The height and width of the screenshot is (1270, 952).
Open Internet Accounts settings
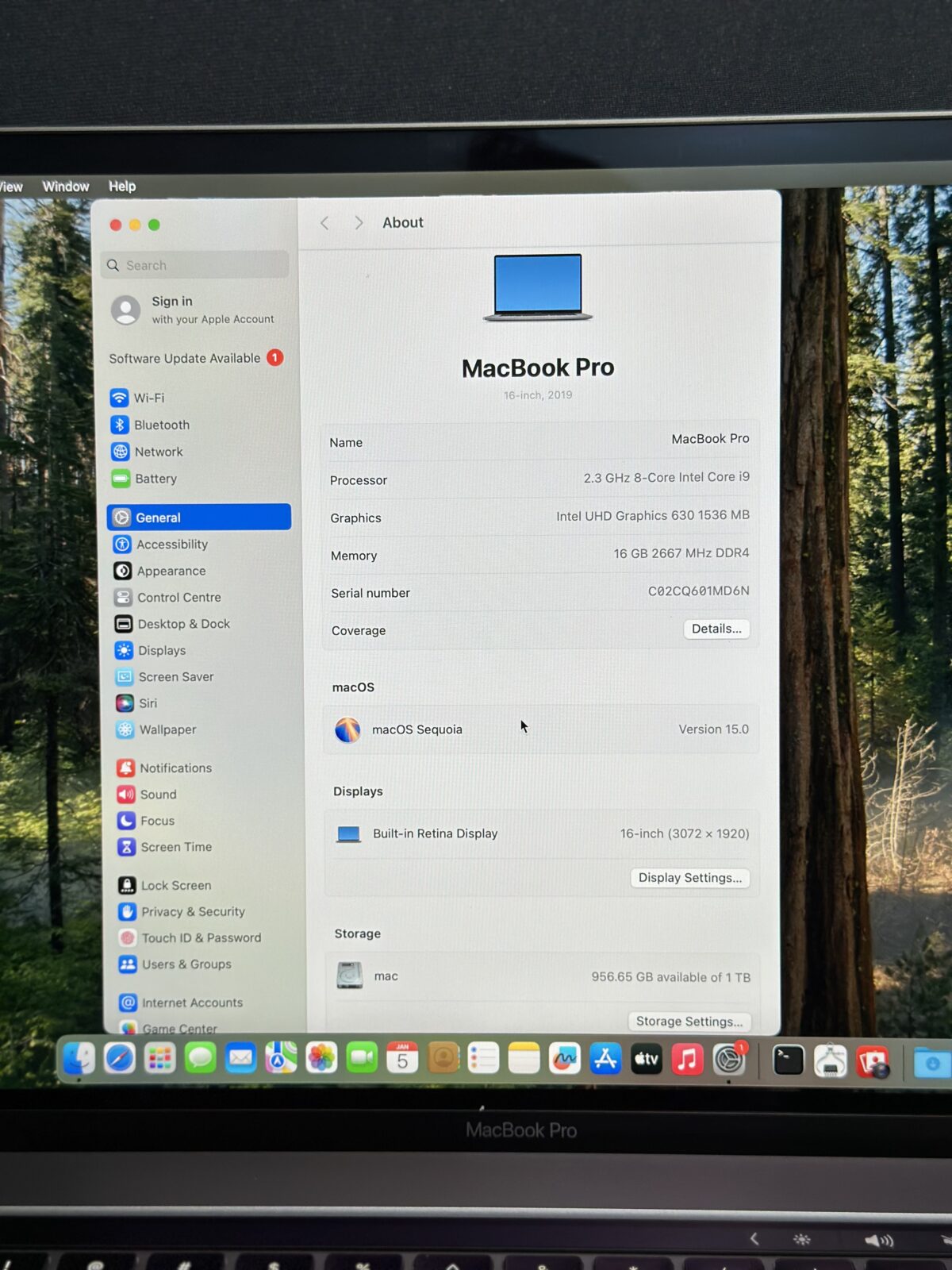(x=181, y=1003)
